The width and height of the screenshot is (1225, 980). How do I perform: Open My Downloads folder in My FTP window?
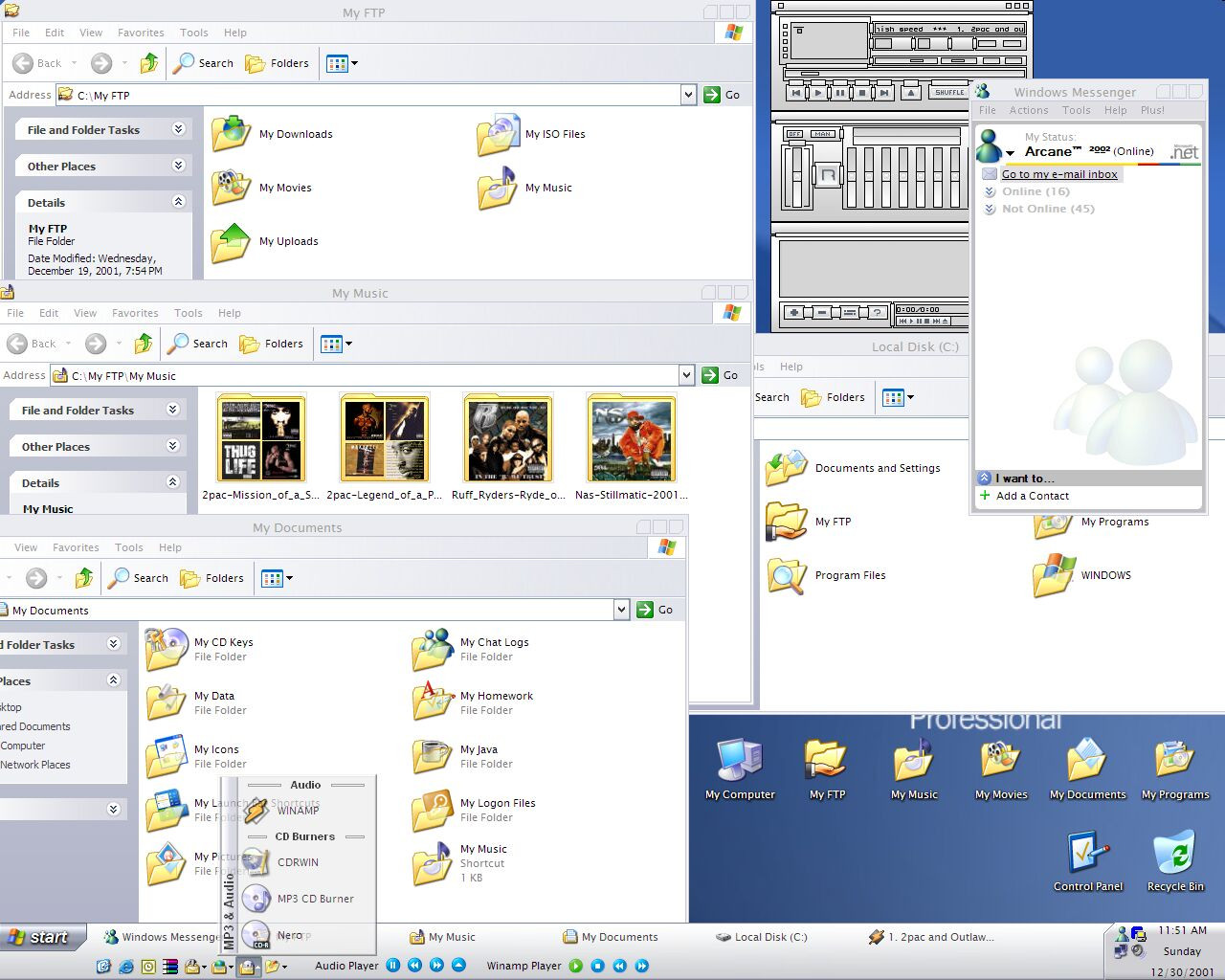pos(273,134)
